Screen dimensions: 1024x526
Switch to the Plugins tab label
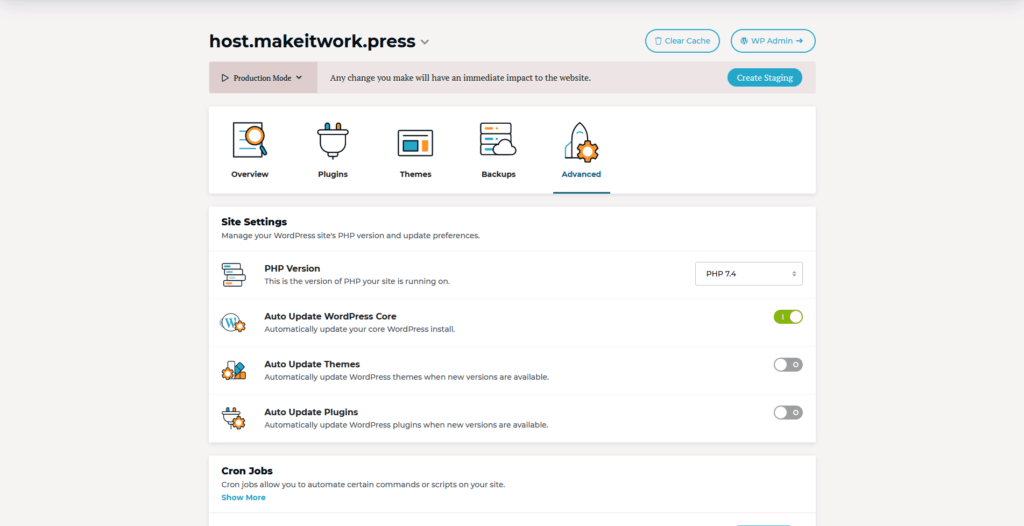coord(332,174)
